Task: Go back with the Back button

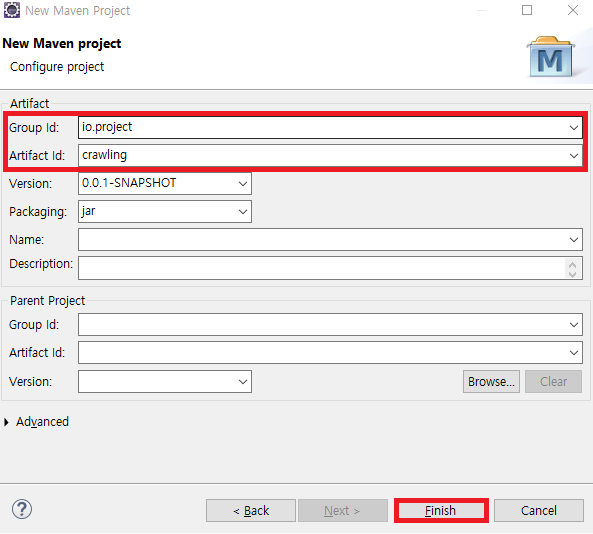Action: click(251, 511)
